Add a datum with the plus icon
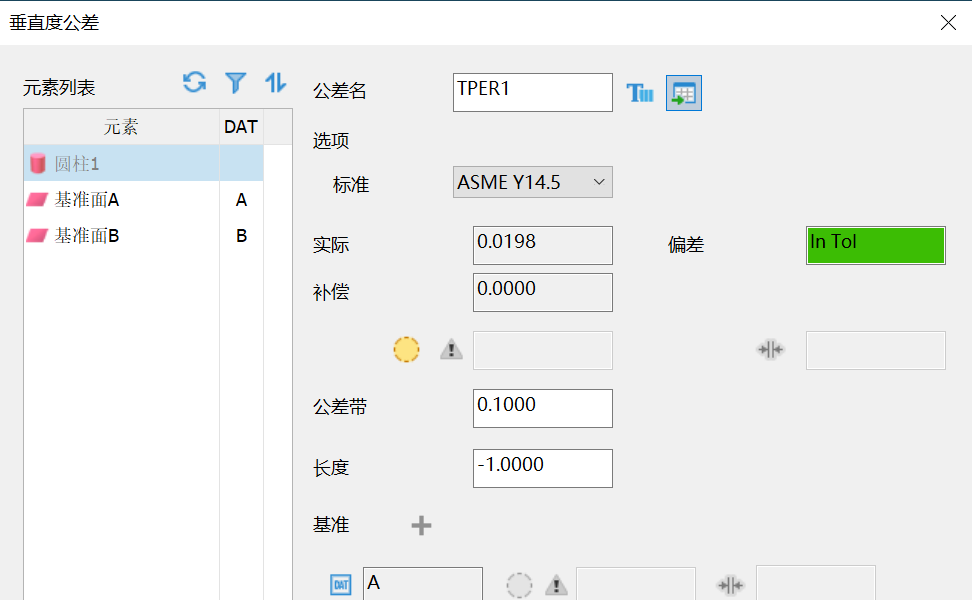The height and width of the screenshot is (600, 972). [x=421, y=524]
